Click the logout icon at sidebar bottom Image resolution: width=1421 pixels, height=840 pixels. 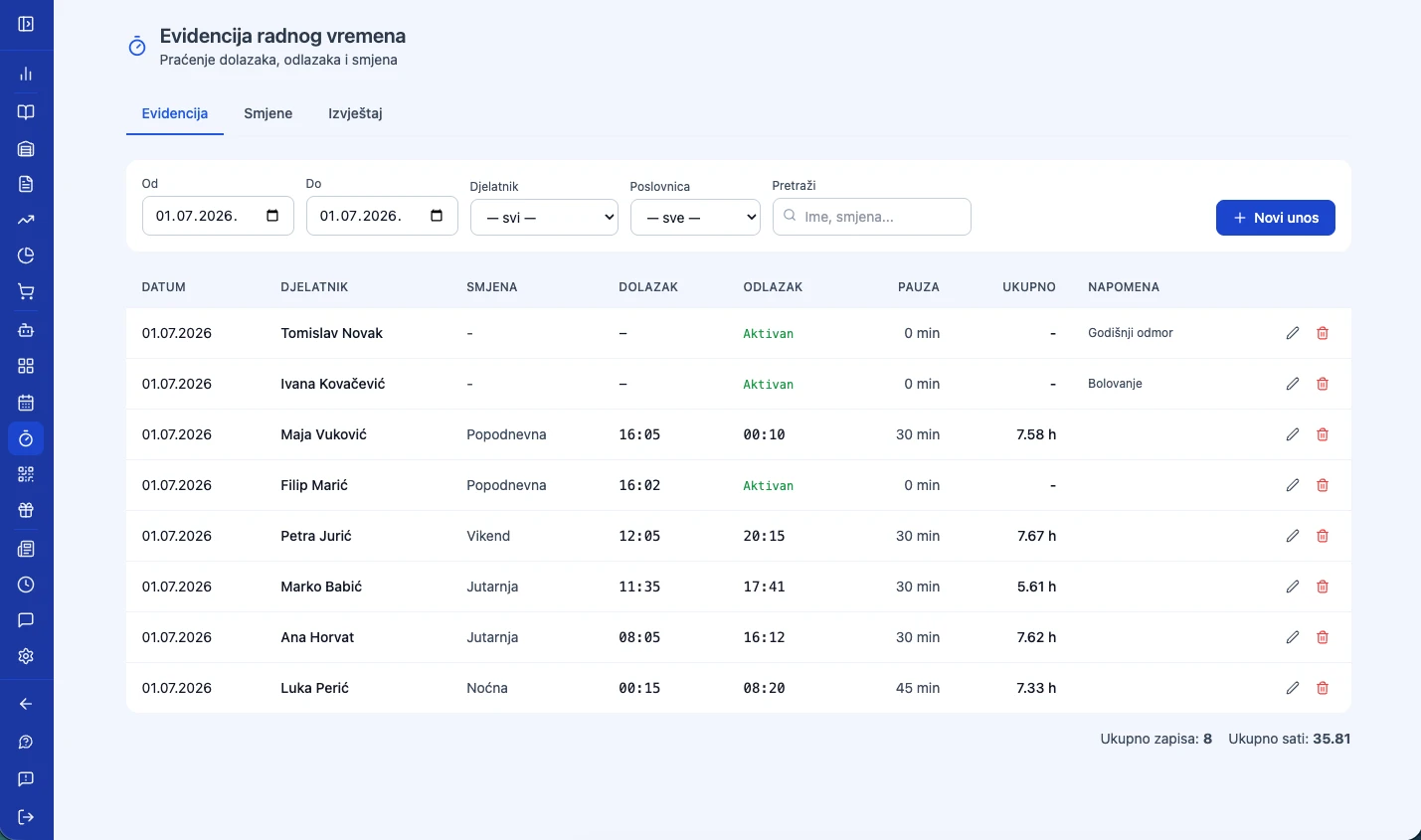[x=26, y=817]
